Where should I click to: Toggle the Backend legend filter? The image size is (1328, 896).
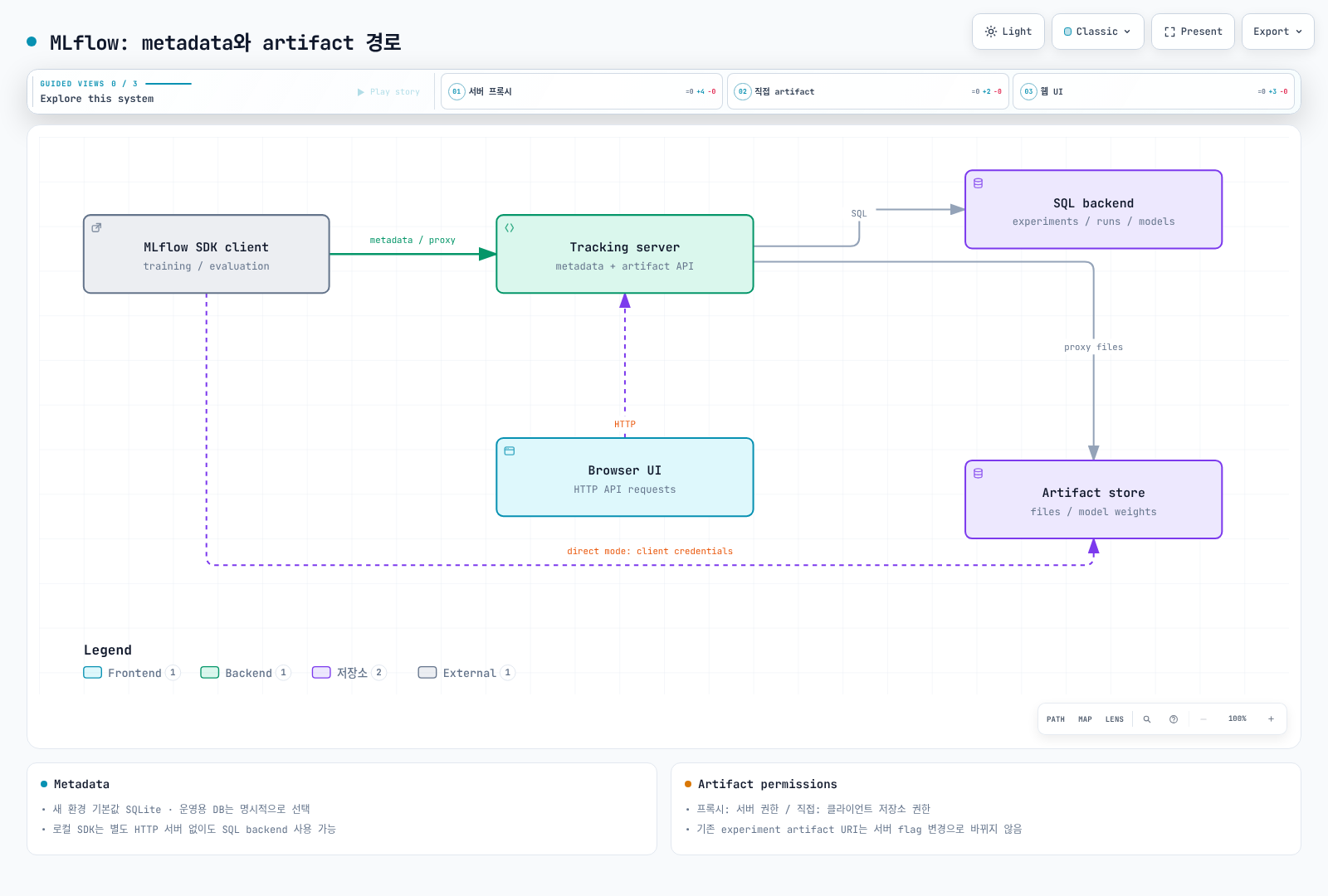point(245,673)
